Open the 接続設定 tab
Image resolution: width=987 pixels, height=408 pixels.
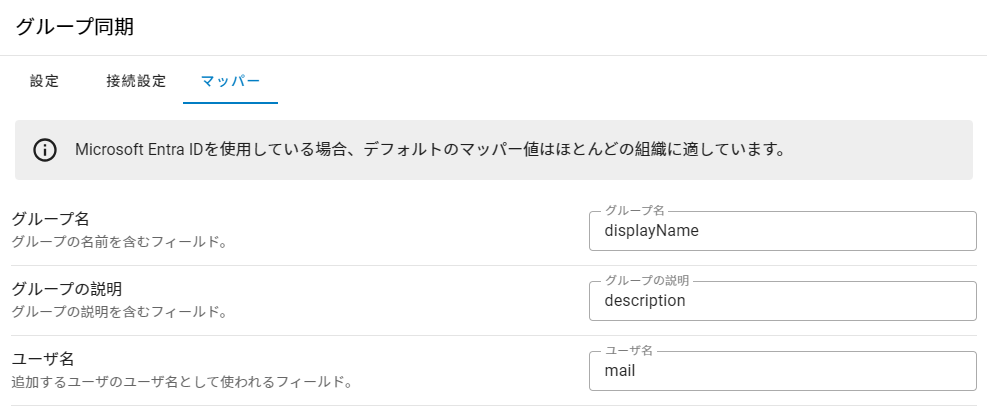pos(136,81)
